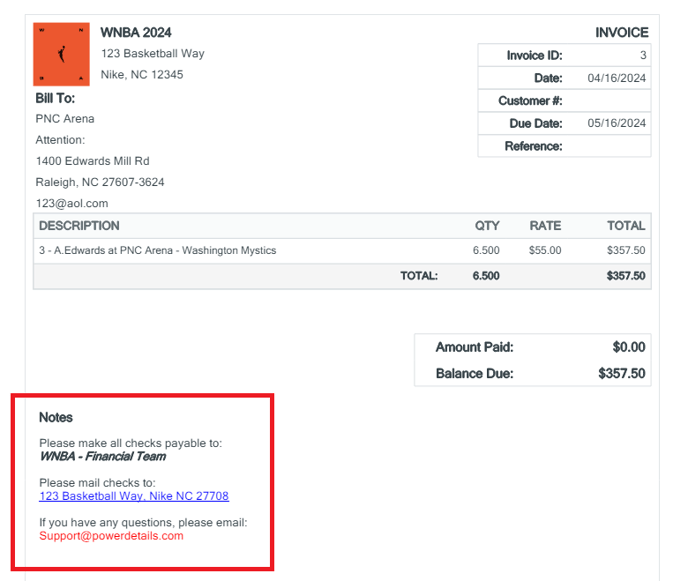Screen dimensions: 688x581
Task: Select the WNBA - Financial Team payee text
Action: [x=102, y=457]
